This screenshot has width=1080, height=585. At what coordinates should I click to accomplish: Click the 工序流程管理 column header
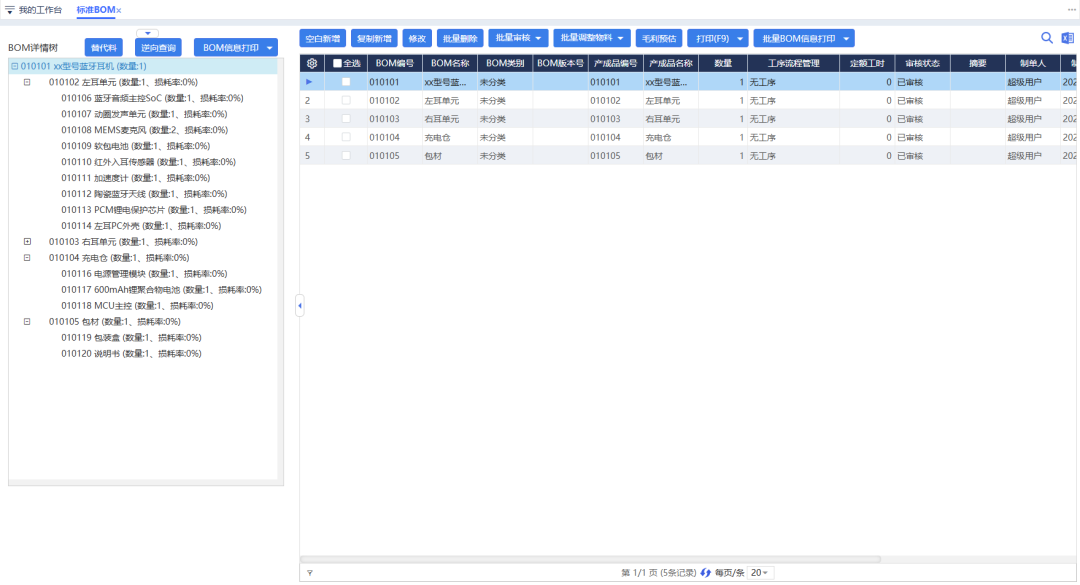coord(793,63)
